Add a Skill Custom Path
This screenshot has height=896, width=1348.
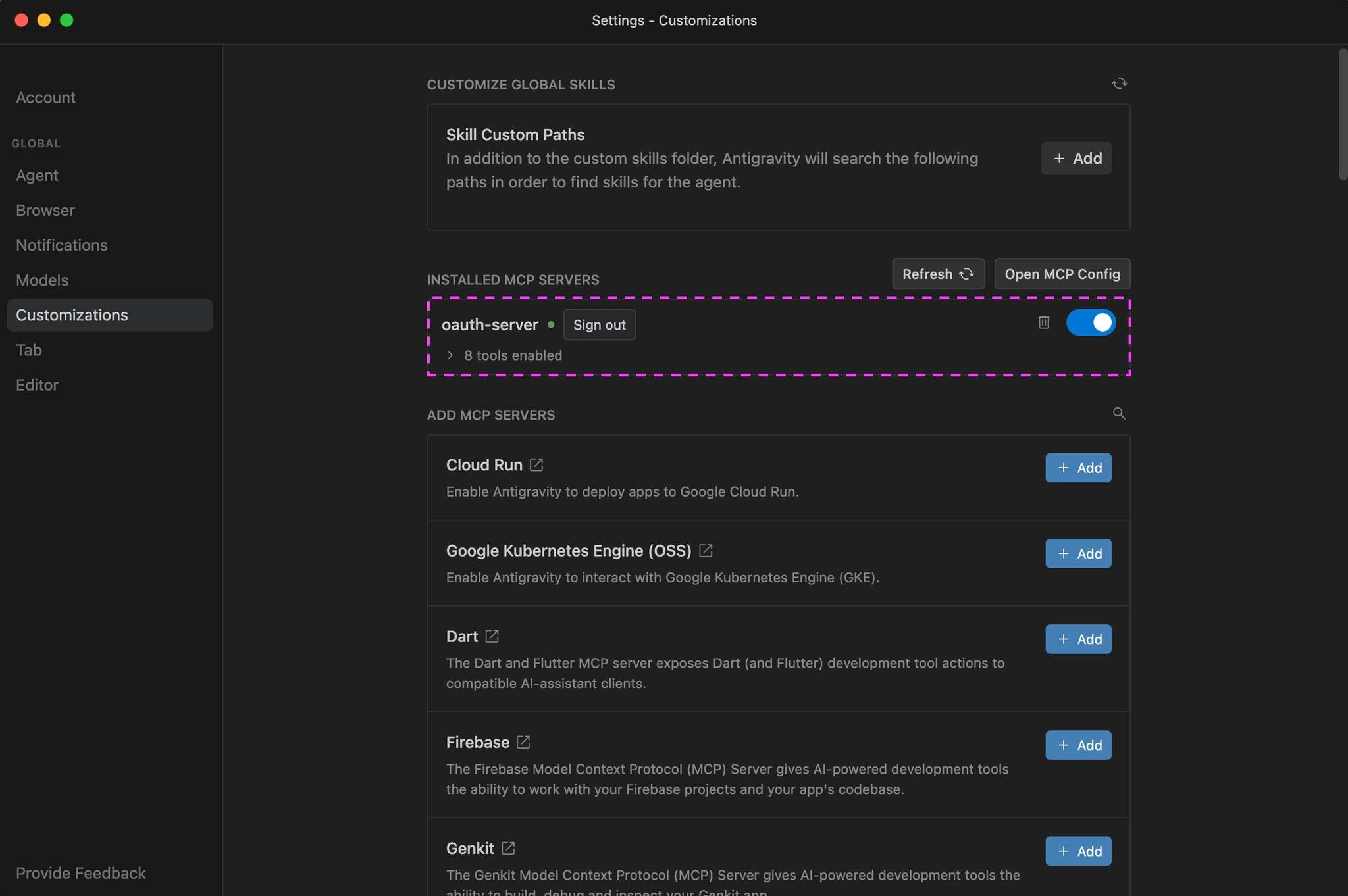(x=1076, y=159)
